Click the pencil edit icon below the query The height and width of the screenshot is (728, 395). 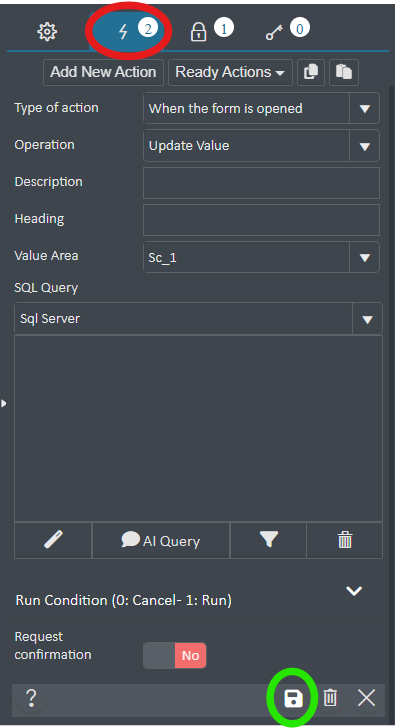pyautogui.click(x=53, y=540)
